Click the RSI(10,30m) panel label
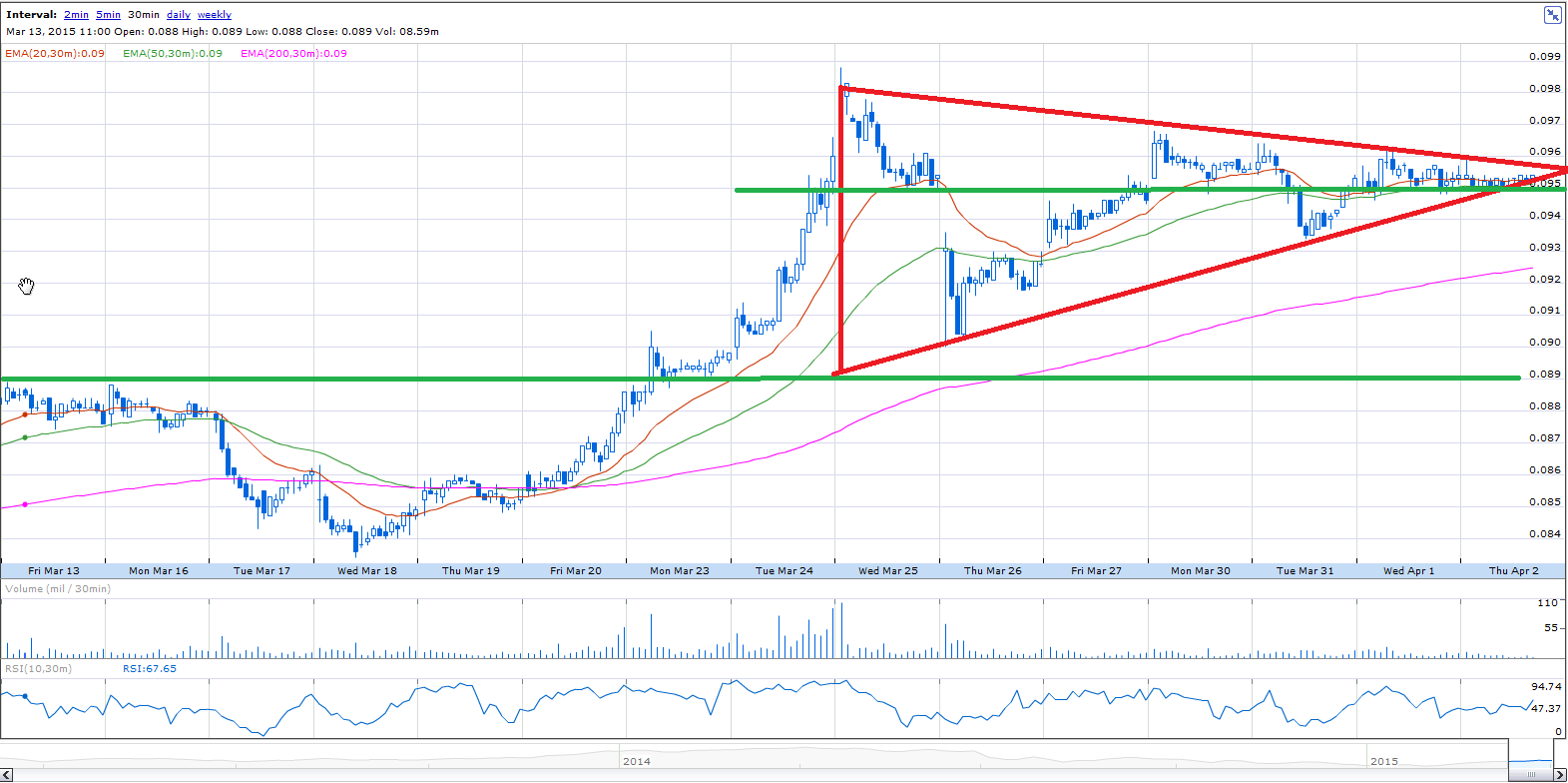This screenshot has height=783, width=1568. 39,669
